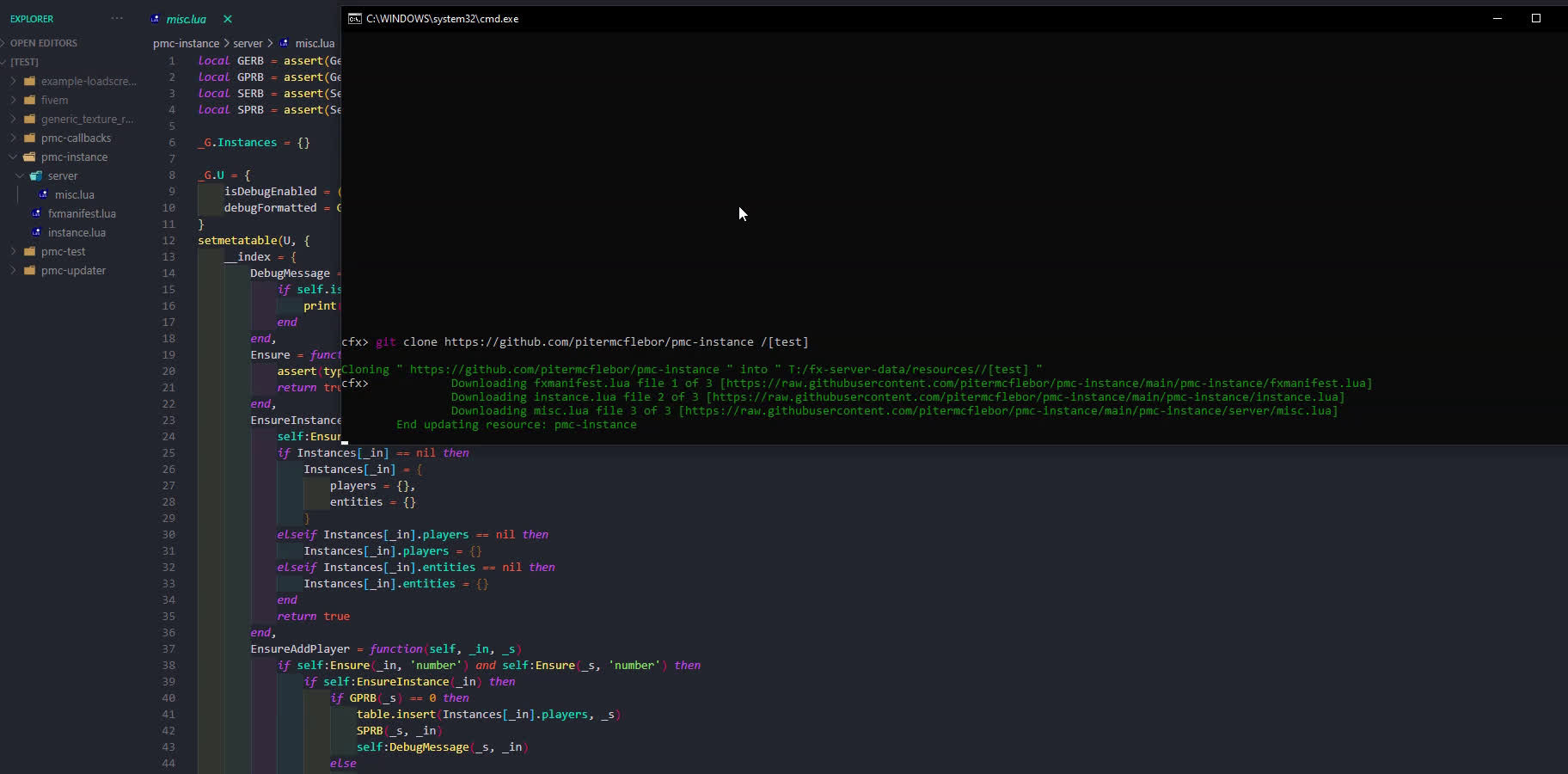Click the pmc-test folder icon
Viewport: 1568px width, 774px height.
pos(29,251)
